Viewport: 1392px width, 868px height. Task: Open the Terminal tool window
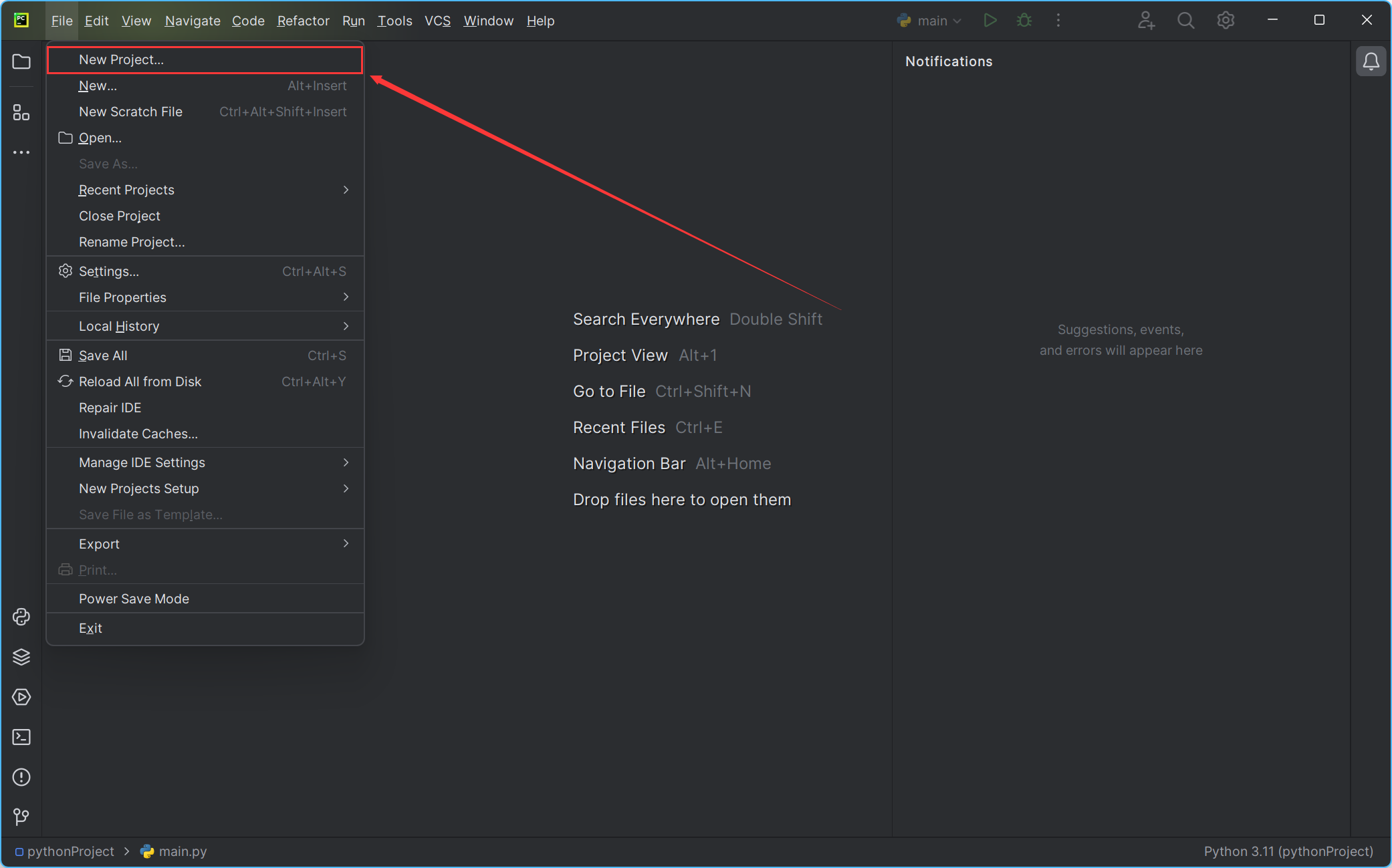[21, 737]
